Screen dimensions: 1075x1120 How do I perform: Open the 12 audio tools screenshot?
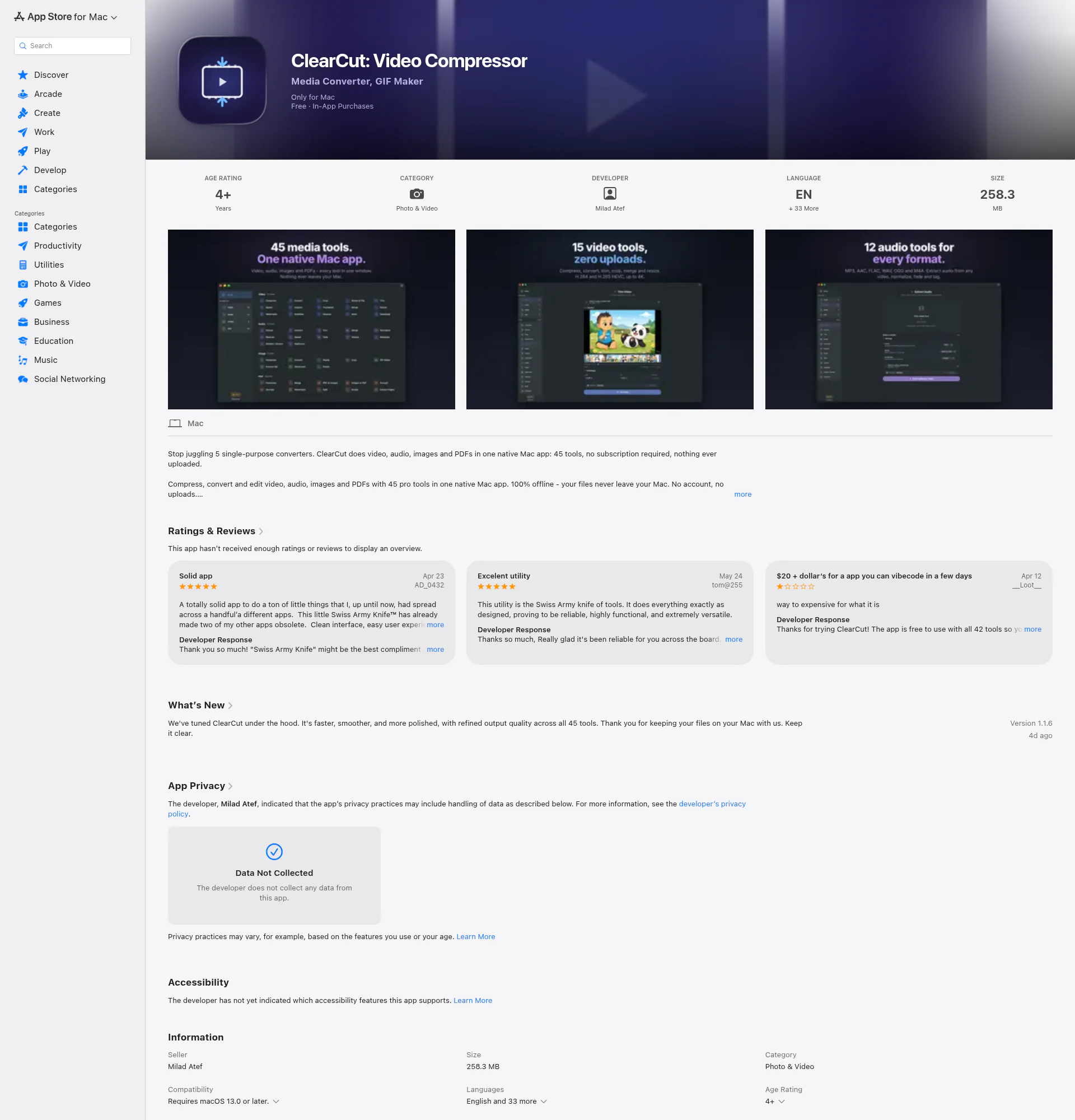click(909, 319)
